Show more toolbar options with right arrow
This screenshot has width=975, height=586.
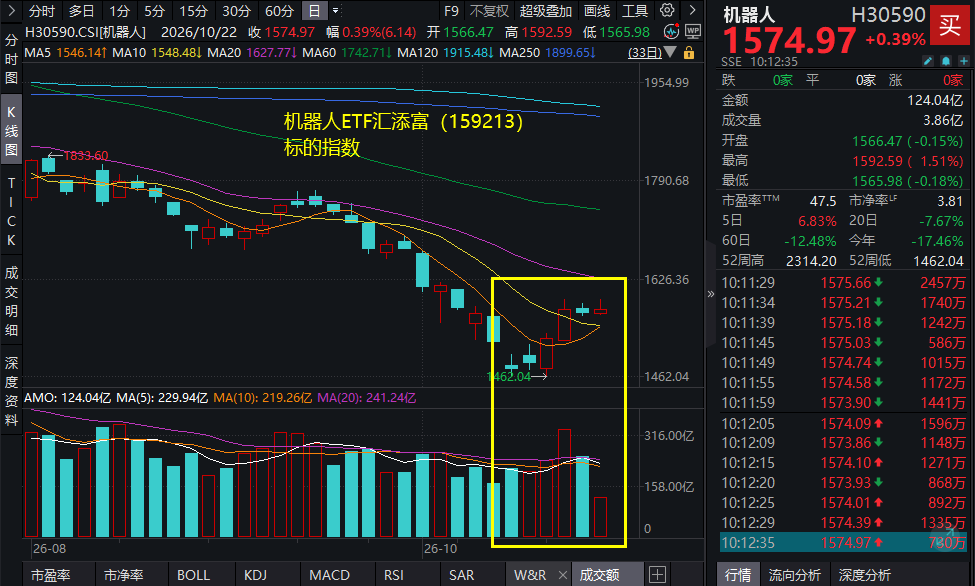coord(692,11)
